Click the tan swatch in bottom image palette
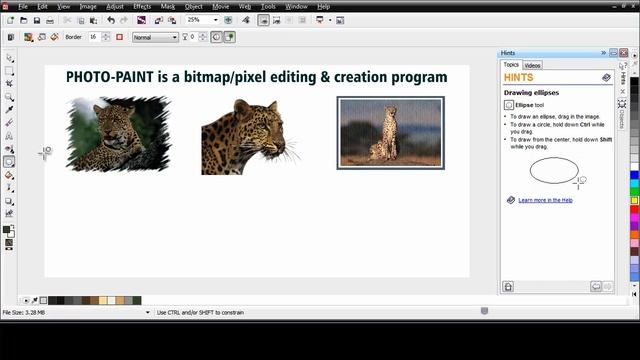The height and width of the screenshot is (360, 640). tap(120, 300)
